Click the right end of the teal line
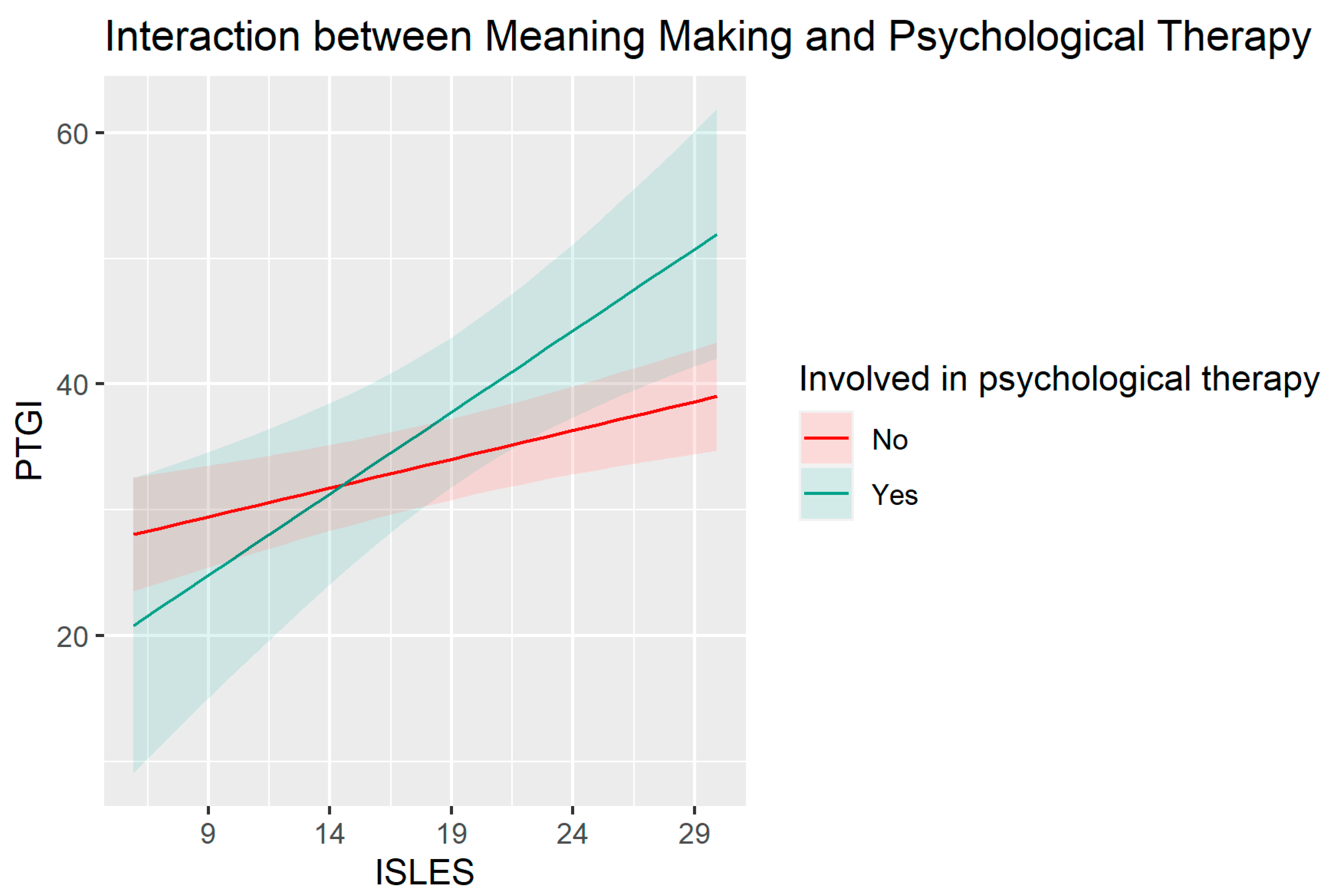The image size is (1331, 896). (x=715, y=236)
